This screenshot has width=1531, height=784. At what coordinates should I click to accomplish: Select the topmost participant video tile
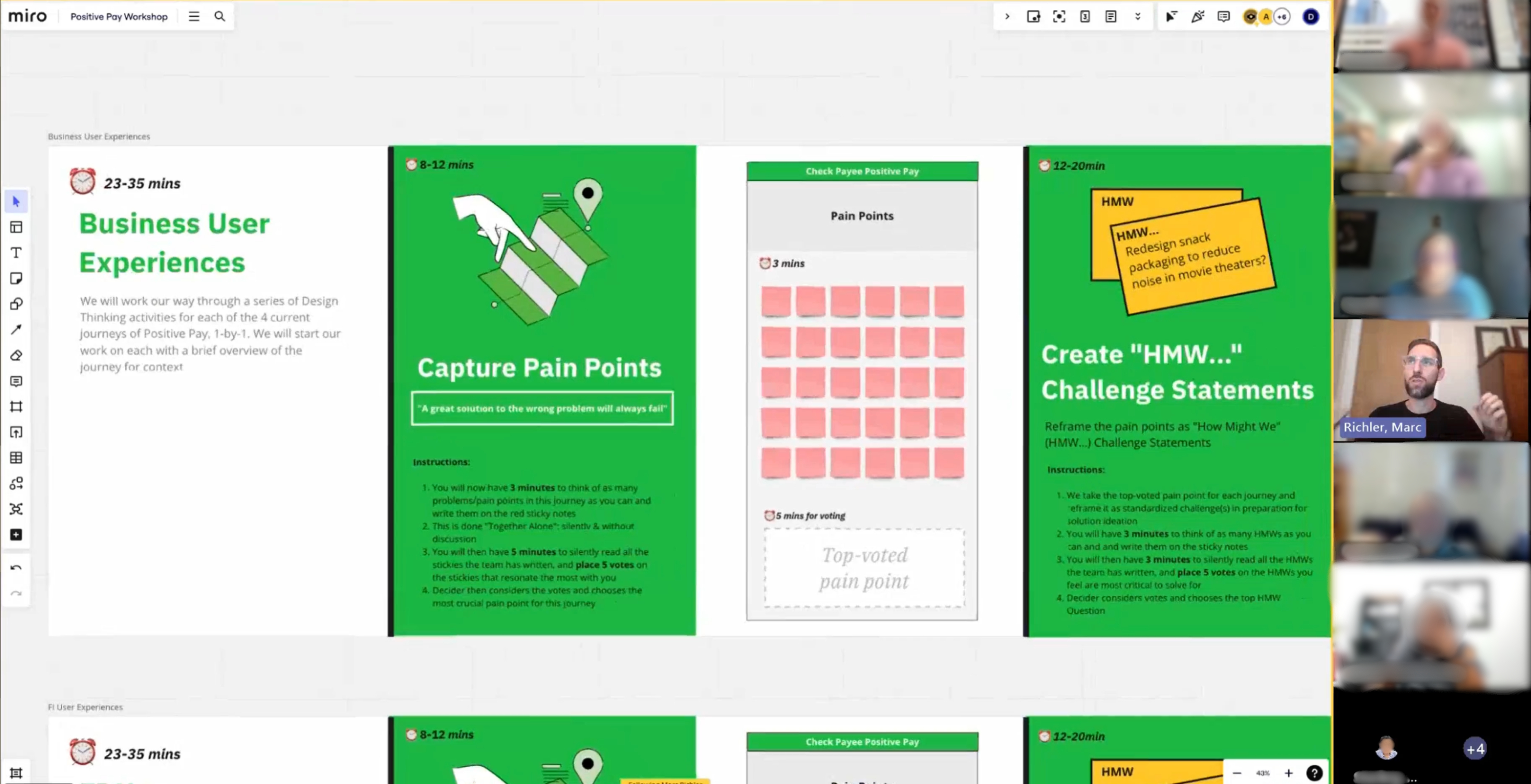[x=1431, y=36]
